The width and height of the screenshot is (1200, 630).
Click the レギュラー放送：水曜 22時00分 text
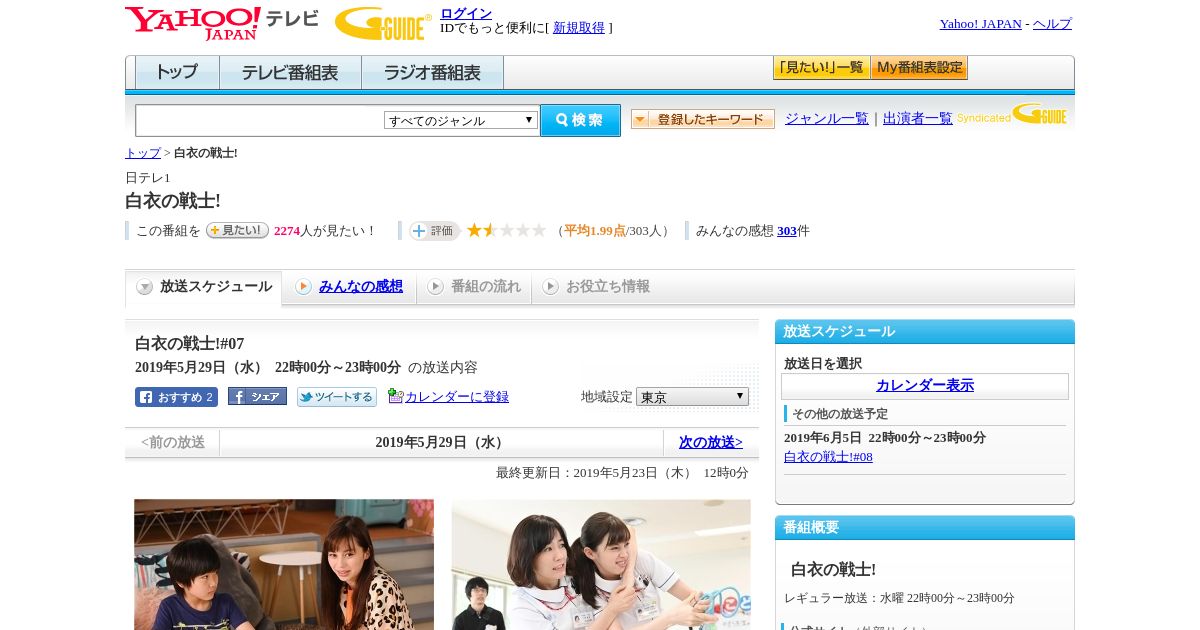(899, 598)
